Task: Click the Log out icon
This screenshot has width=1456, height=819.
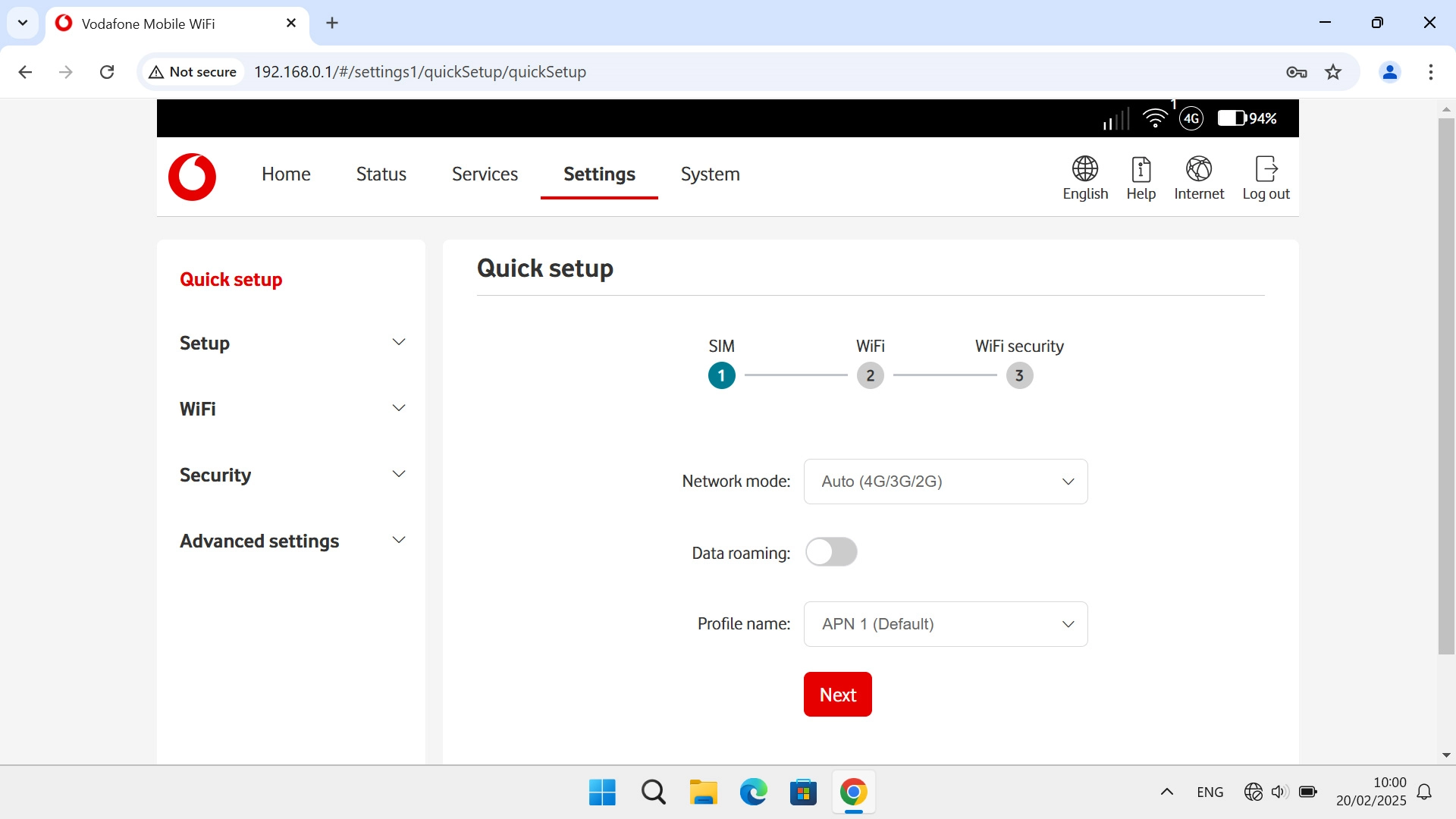Action: click(x=1266, y=168)
